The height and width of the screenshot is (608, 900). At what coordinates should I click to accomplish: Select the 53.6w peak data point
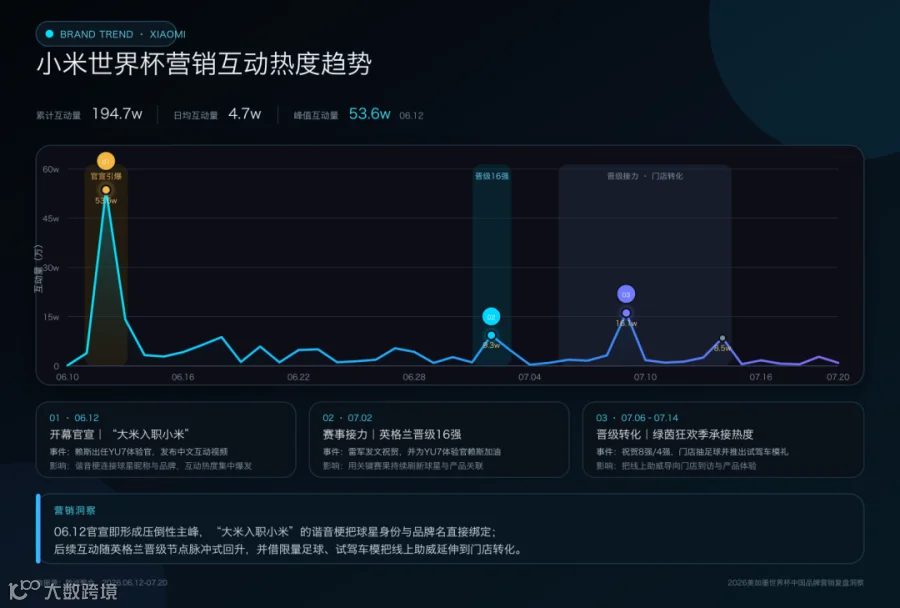coord(106,189)
